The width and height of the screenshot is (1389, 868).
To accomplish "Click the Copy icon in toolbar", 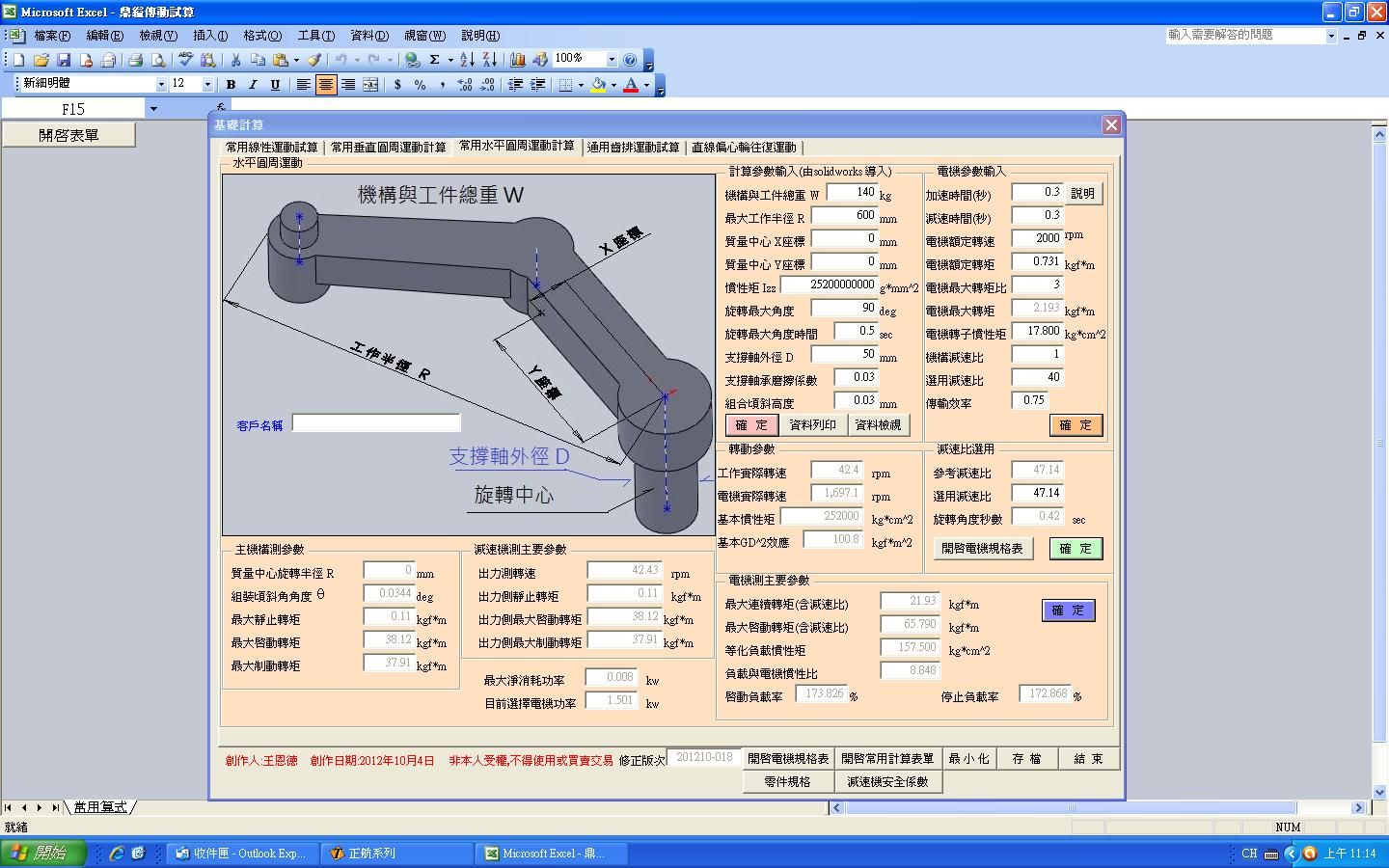I will click(258, 60).
